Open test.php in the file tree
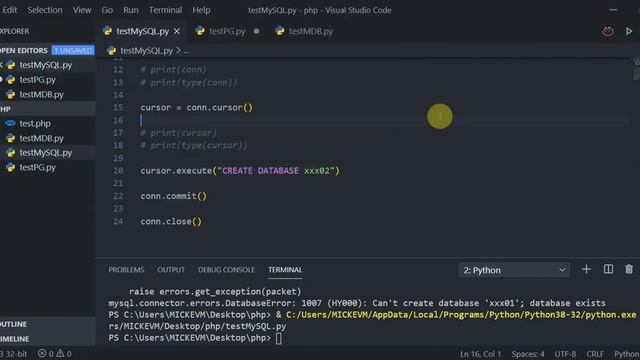 pos(35,123)
